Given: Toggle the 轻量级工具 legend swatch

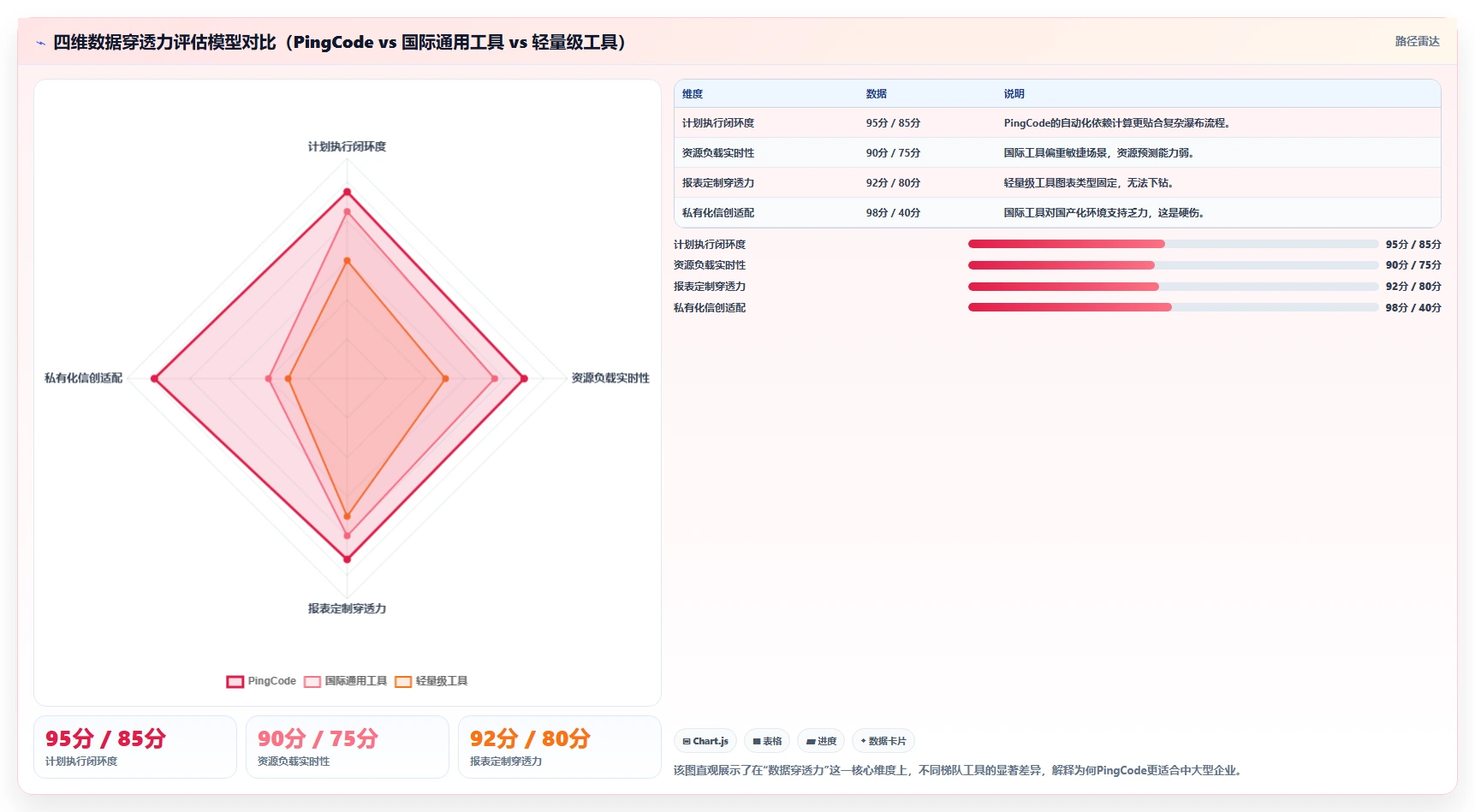Looking at the screenshot, I should [403, 682].
